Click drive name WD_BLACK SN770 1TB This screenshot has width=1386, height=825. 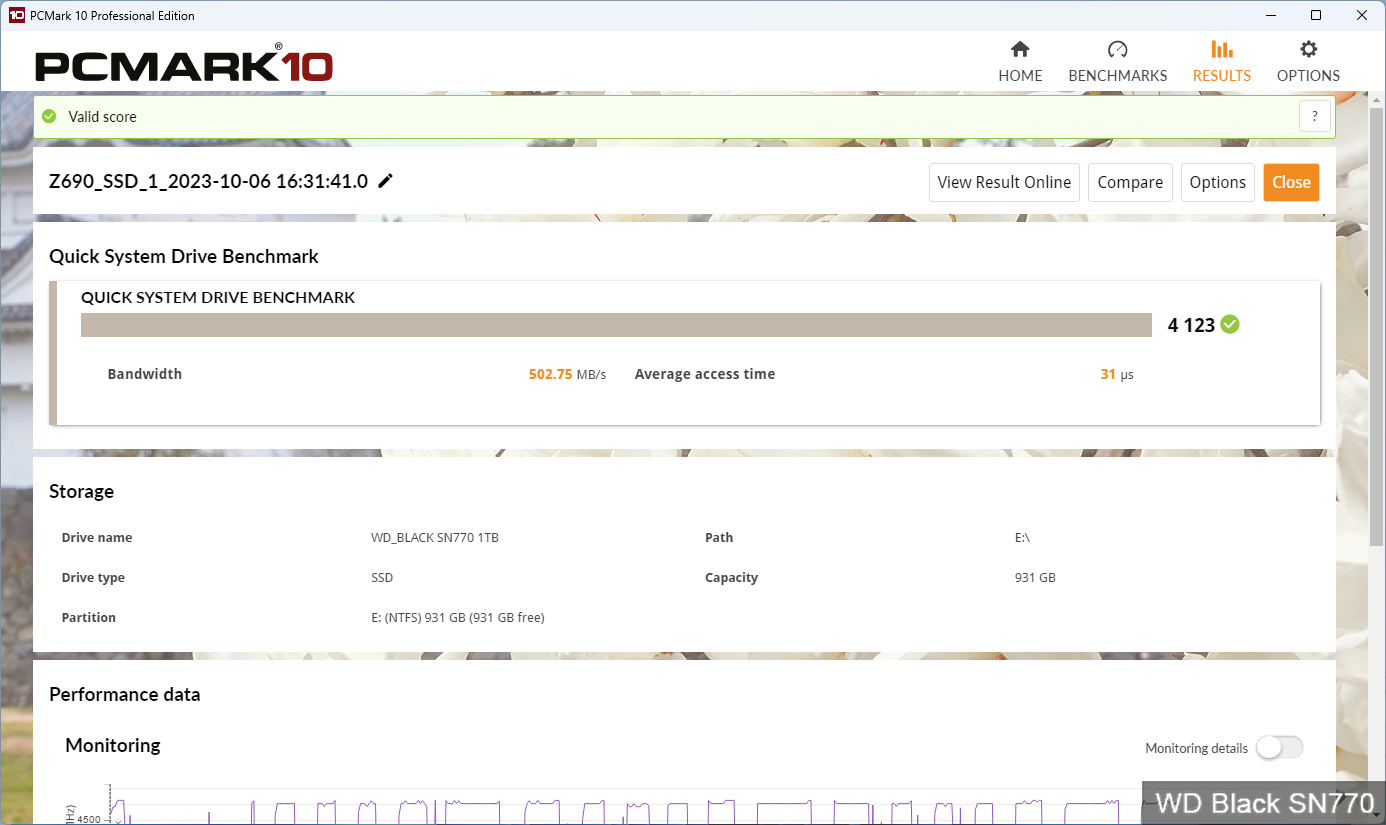435,538
